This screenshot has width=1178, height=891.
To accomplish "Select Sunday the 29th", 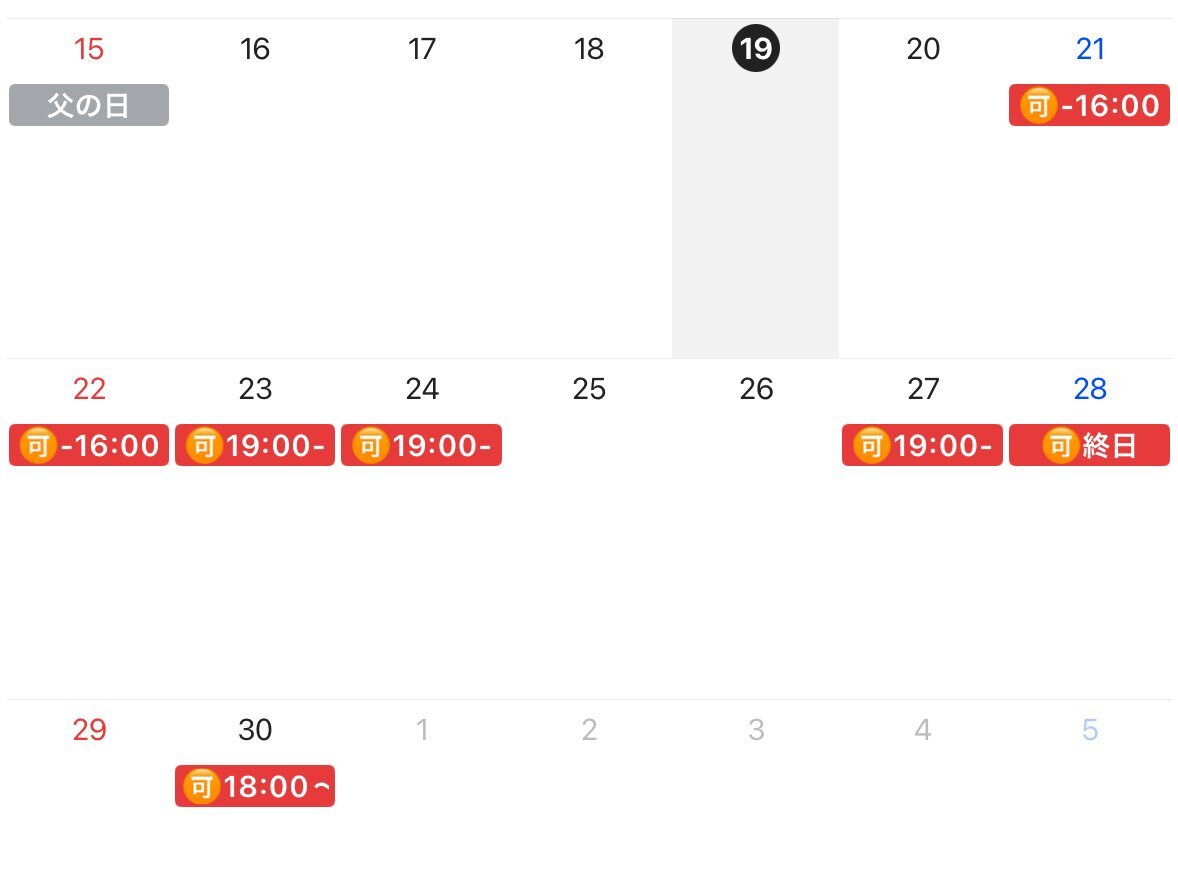I will (89, 729).
